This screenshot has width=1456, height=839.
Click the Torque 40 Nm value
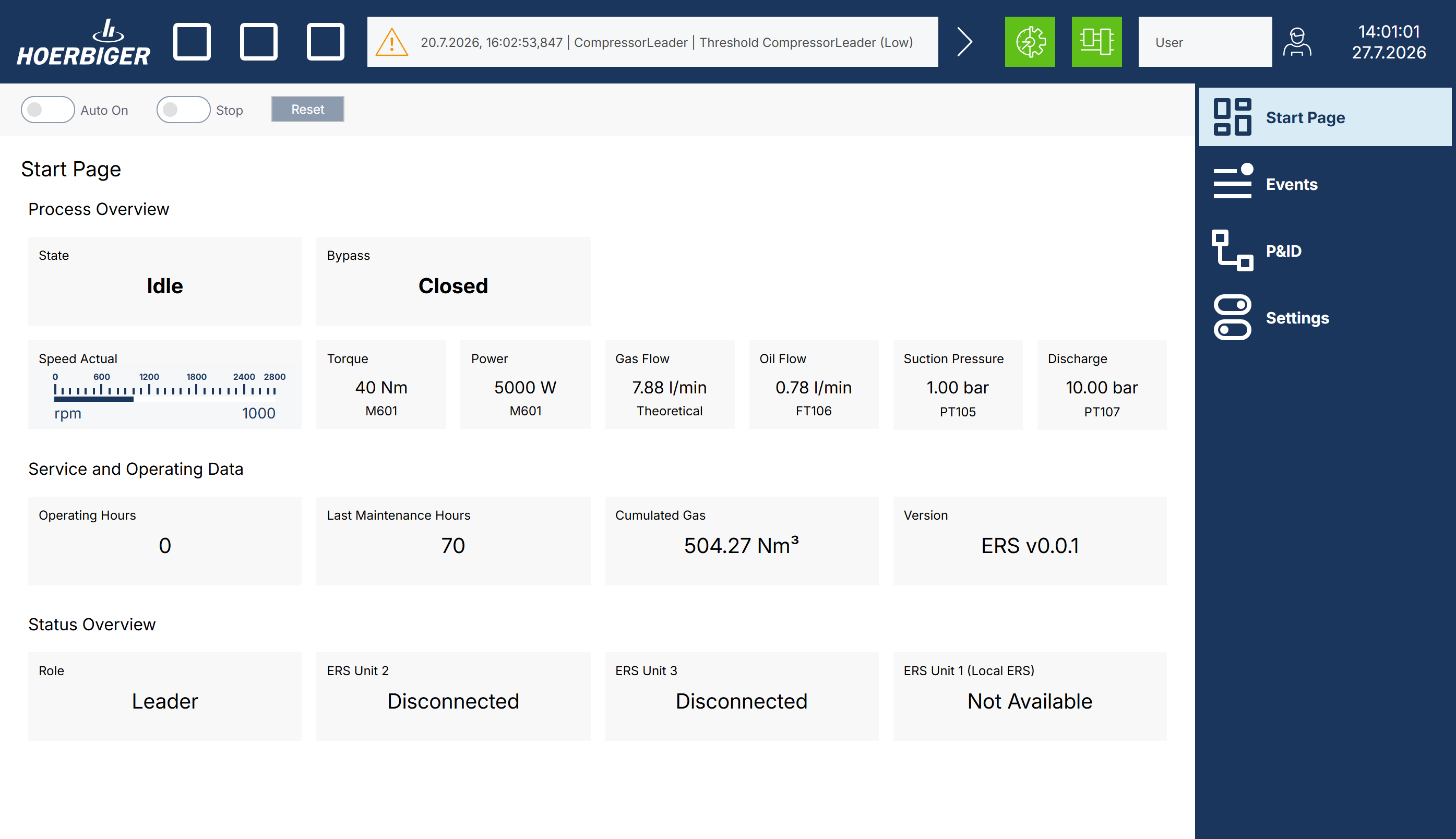point(381,387)
